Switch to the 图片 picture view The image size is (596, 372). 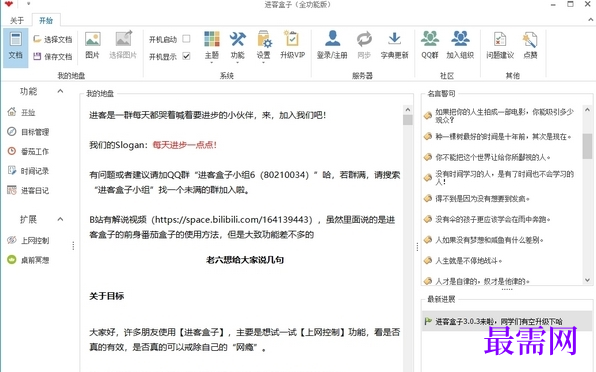92,46
